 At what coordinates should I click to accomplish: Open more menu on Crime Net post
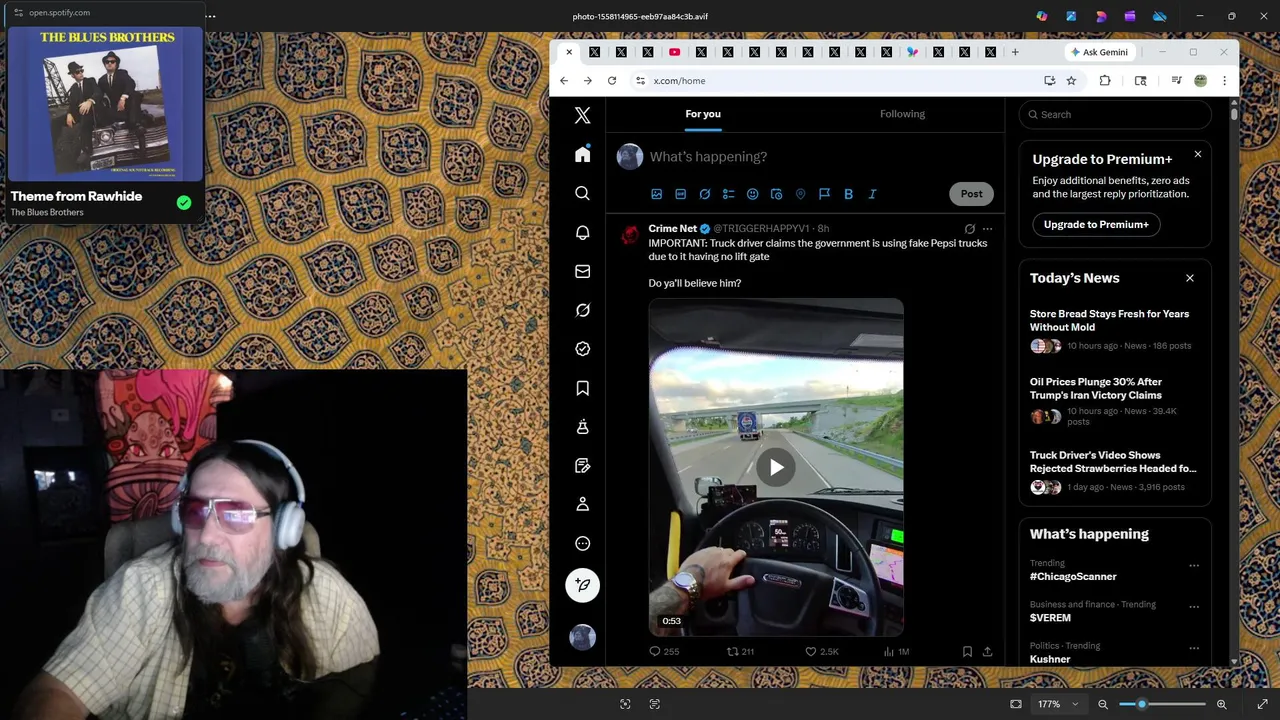[x=987, y=229]
